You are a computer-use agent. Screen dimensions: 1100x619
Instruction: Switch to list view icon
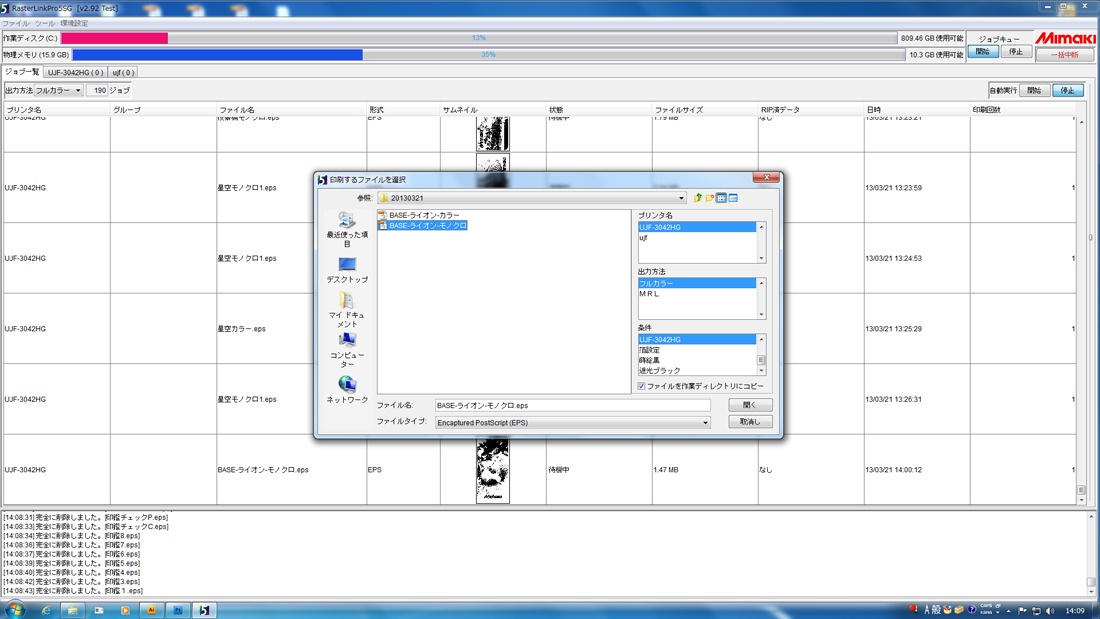point(721,199)
